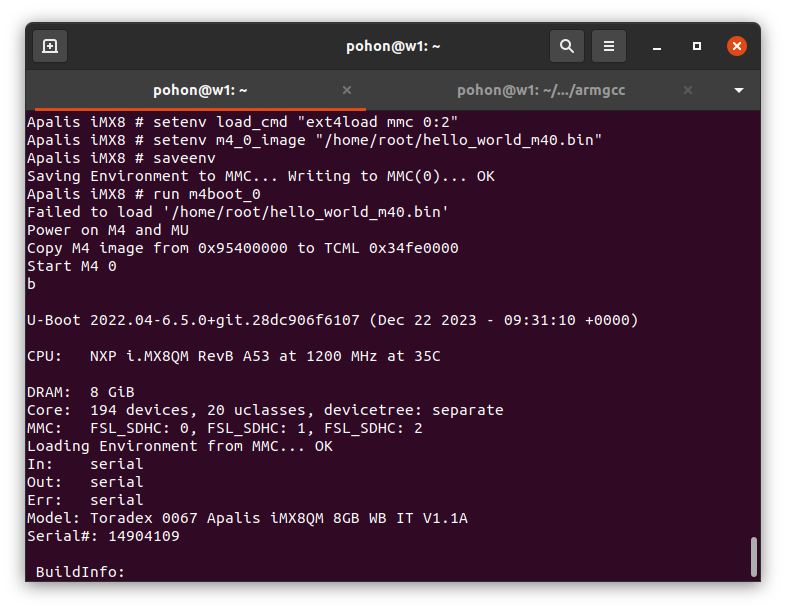
Task: Click the Serial# 14904109 line
Action: [103, 536]
